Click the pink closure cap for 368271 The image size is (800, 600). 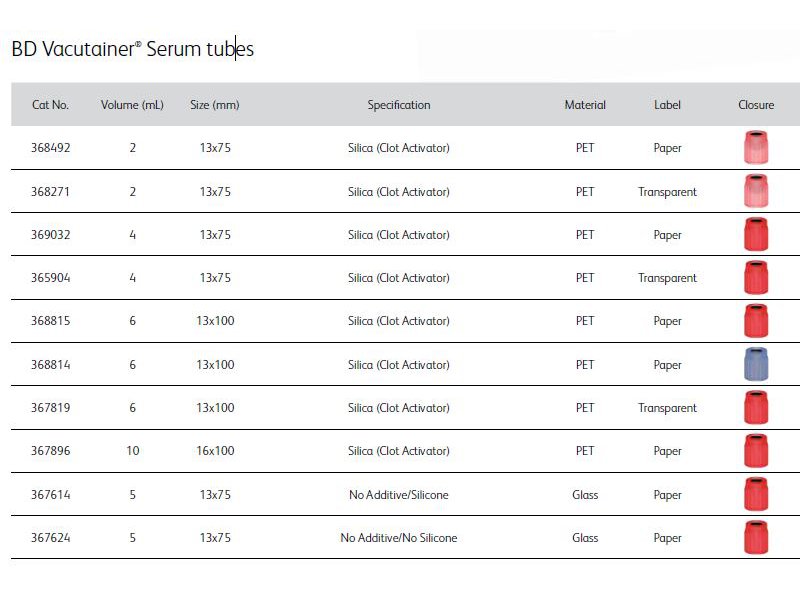point(756,191)
